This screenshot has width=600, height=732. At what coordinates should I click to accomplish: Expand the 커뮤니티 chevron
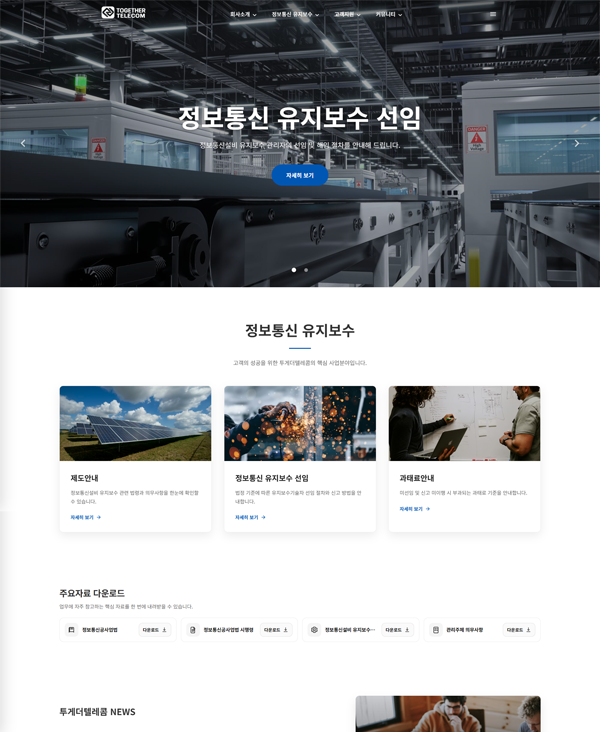400,15
